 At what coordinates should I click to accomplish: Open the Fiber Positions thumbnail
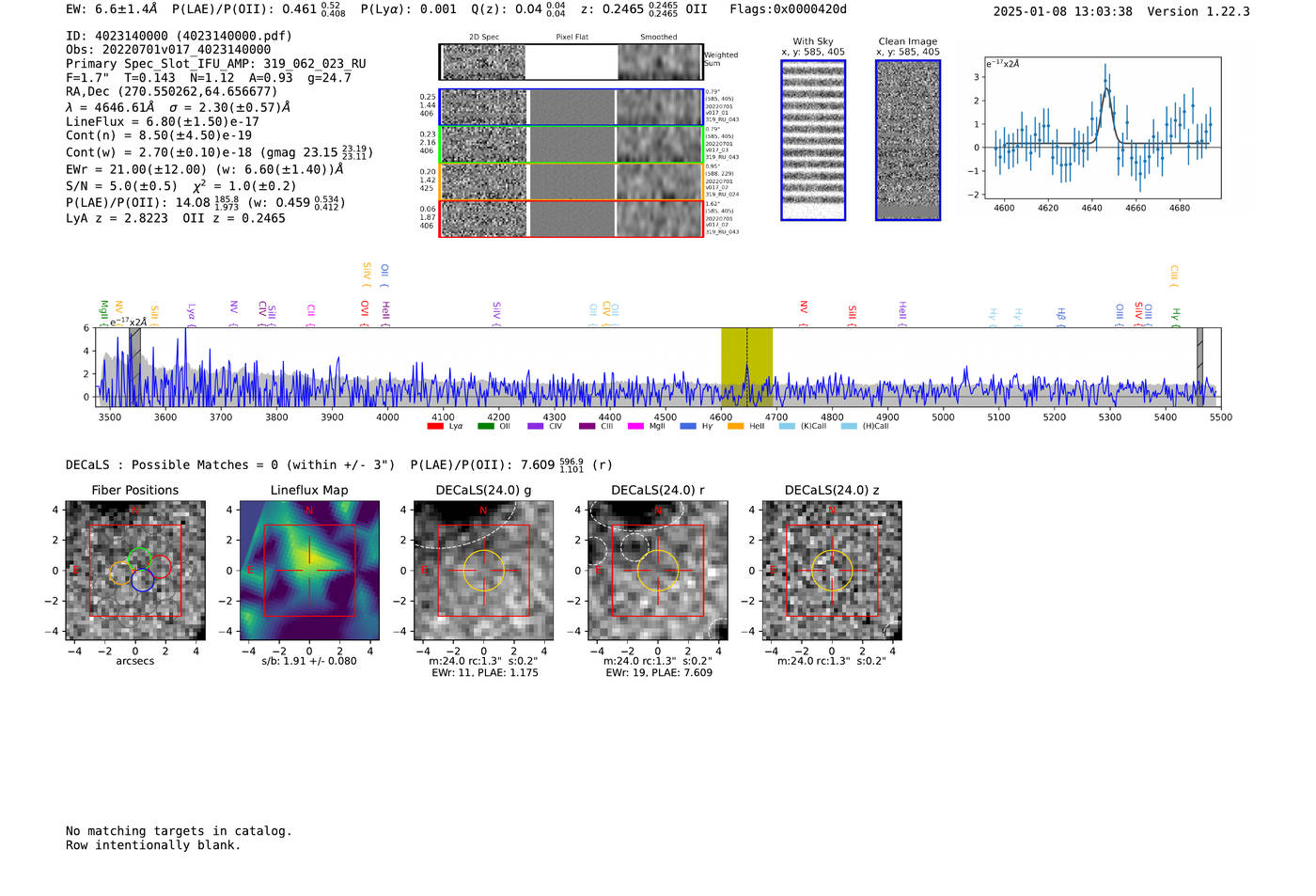coord(135,570)
